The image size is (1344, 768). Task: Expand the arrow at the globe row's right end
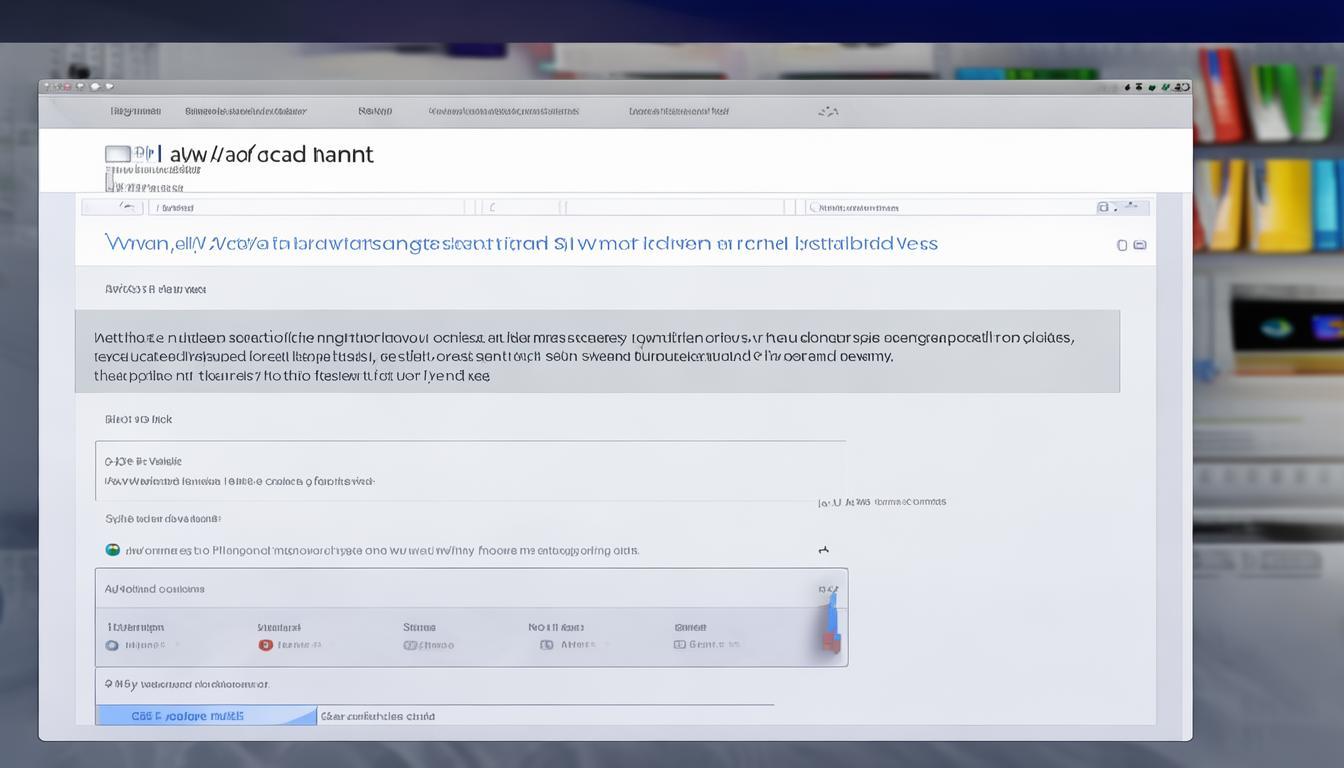(824, 550)
